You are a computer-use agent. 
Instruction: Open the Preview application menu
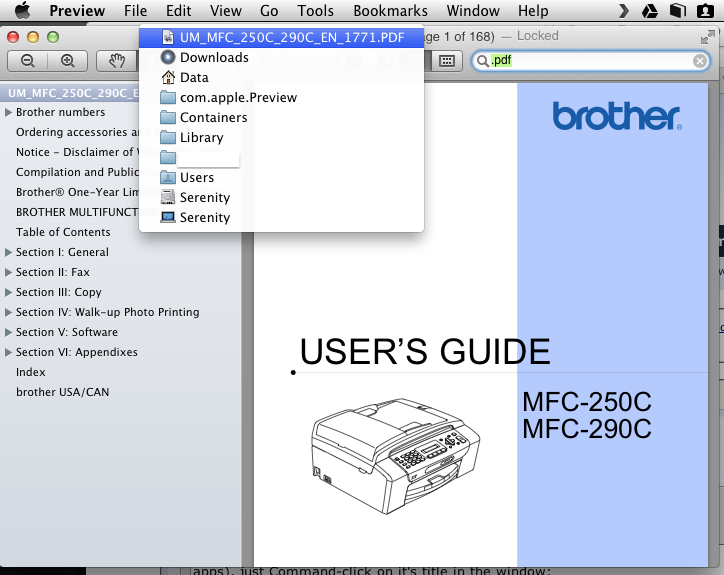pyautogui.click(x=77, y=11)
